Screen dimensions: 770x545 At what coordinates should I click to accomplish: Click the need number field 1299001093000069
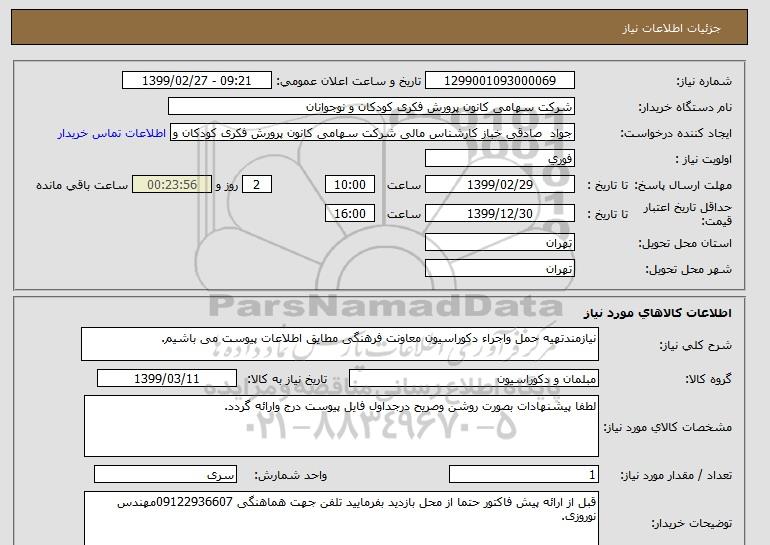point(499,81)
